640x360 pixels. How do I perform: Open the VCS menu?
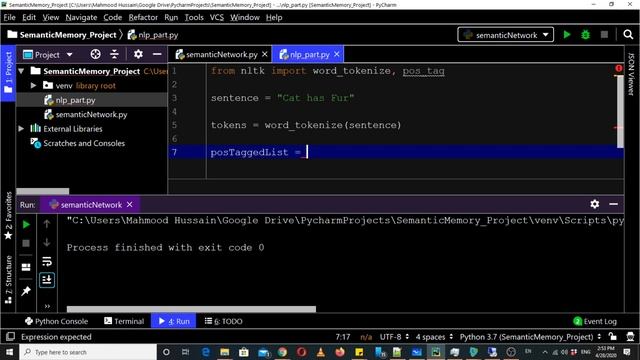click(217, 17)
